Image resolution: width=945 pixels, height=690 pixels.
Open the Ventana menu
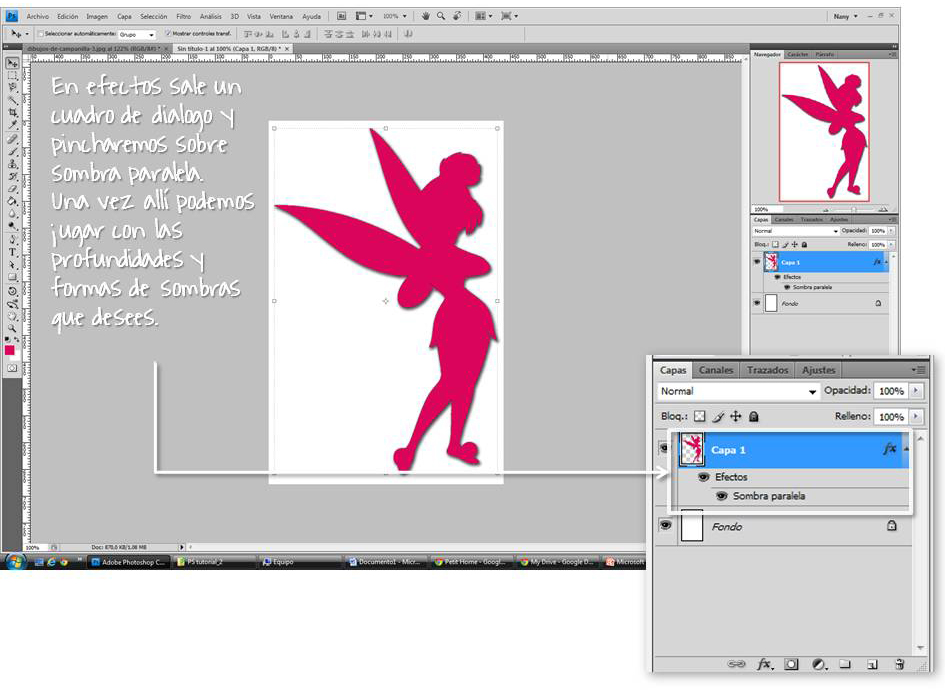281,16
